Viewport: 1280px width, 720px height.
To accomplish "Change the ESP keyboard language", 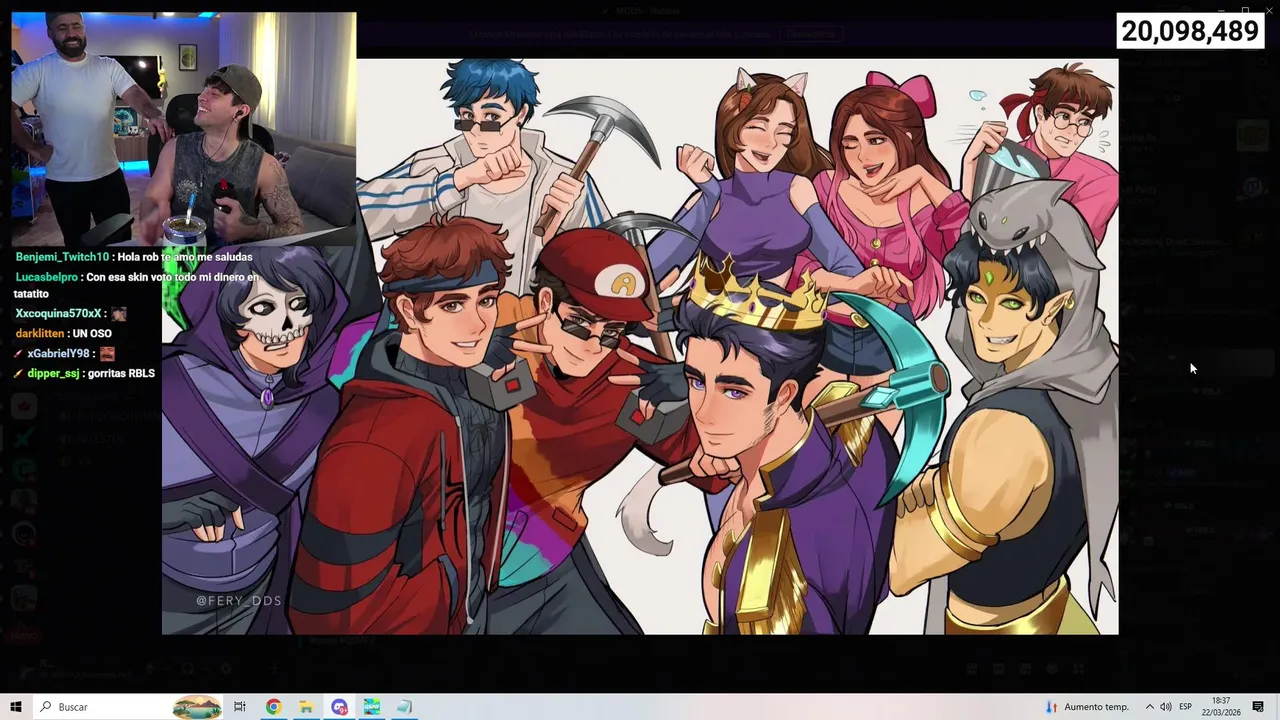I will coord(1186,707).
